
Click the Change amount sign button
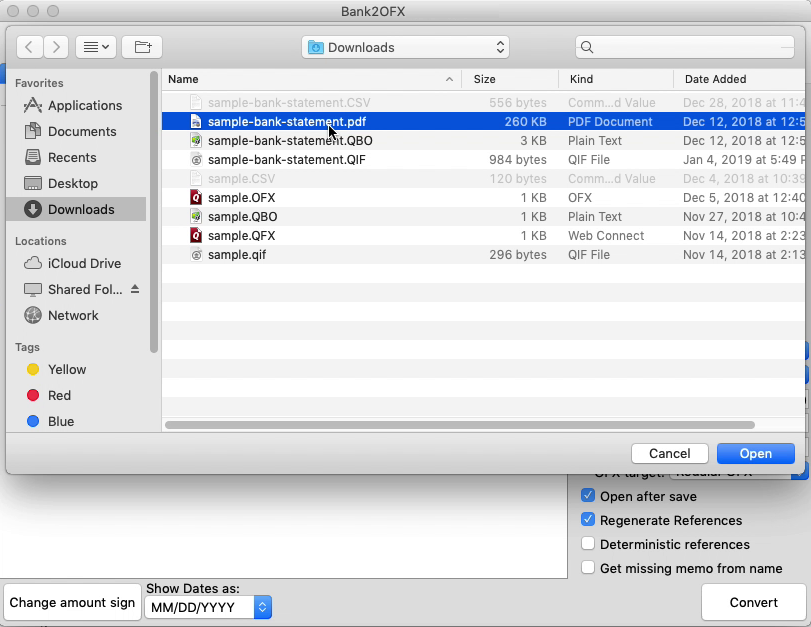pos(72,602)
